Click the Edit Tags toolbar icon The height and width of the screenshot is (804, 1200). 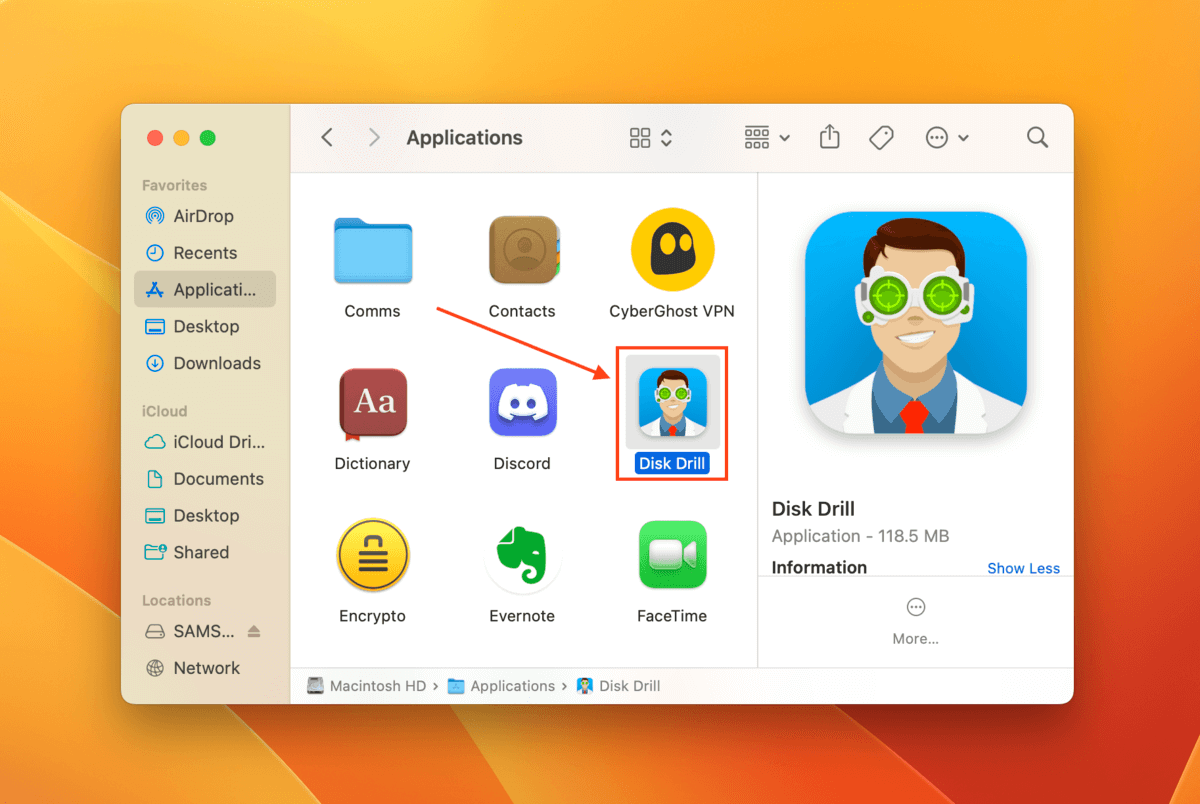click(881, 138)
